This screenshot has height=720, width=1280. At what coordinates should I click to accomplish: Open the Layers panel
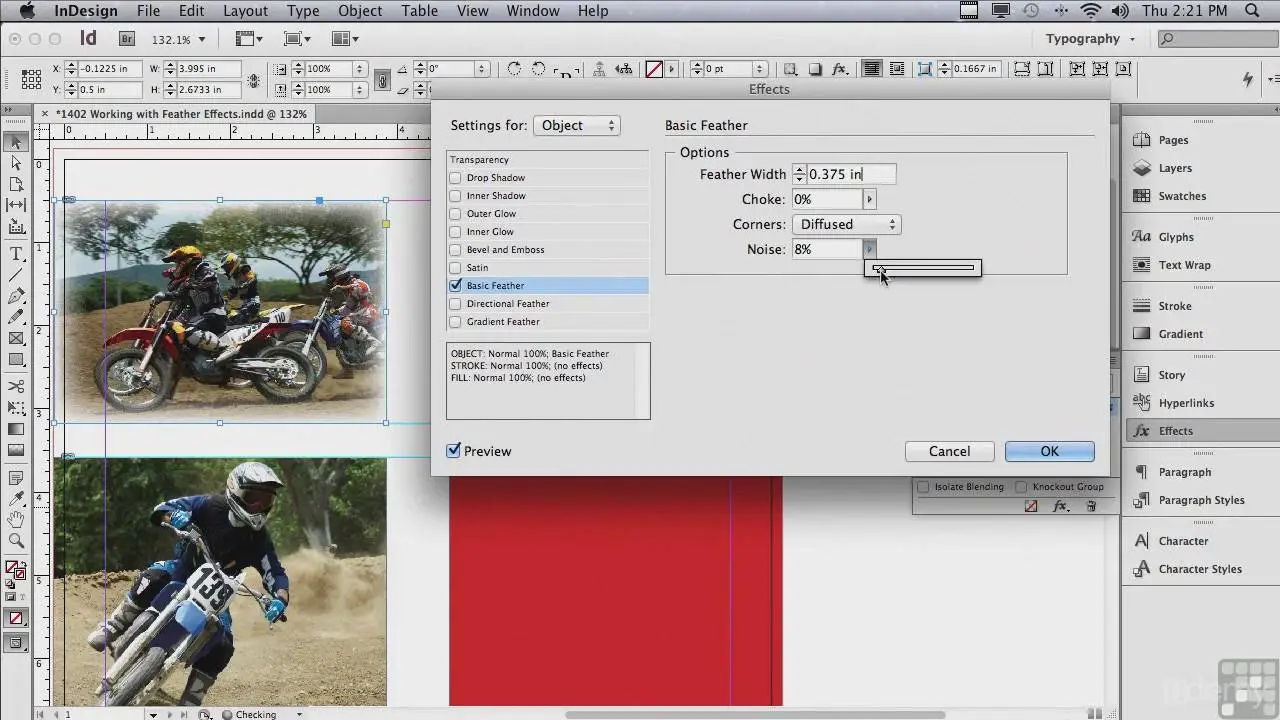pos(1174,168)
